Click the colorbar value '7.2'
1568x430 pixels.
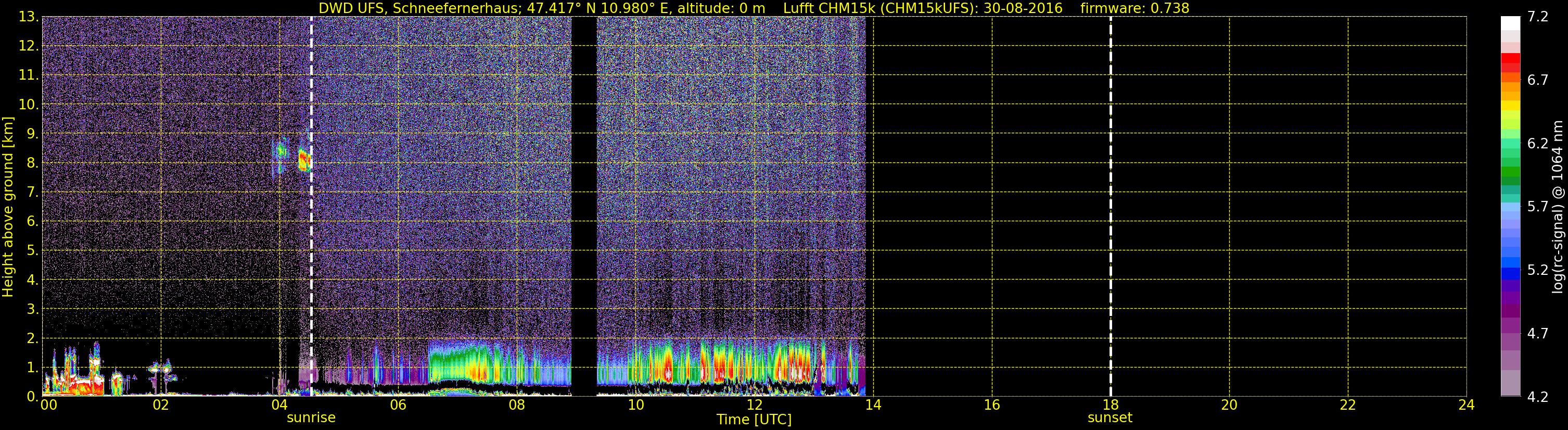point(1538,17)
